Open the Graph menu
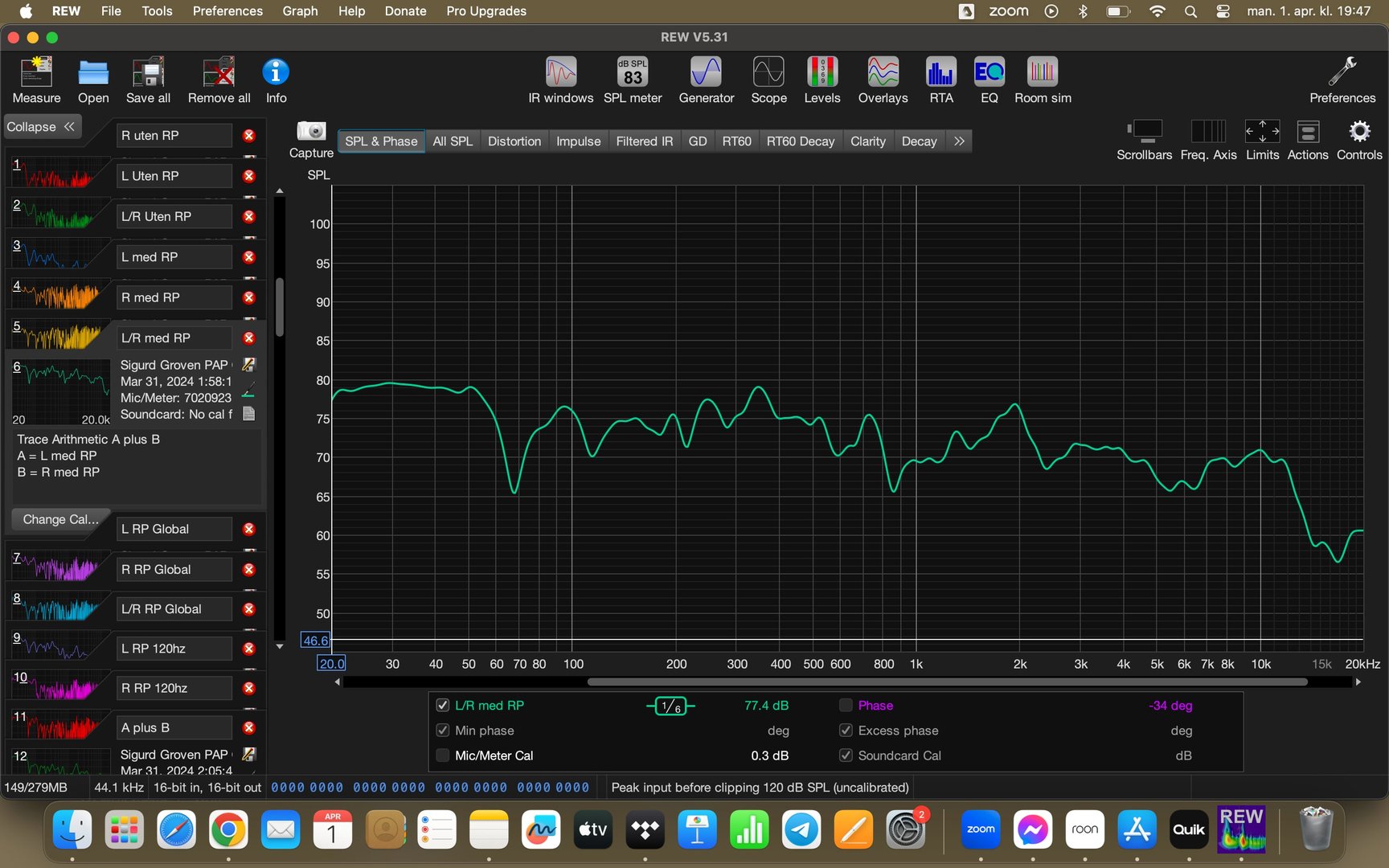The height and width of the screenshot is (868, 1389). point(300,11)
